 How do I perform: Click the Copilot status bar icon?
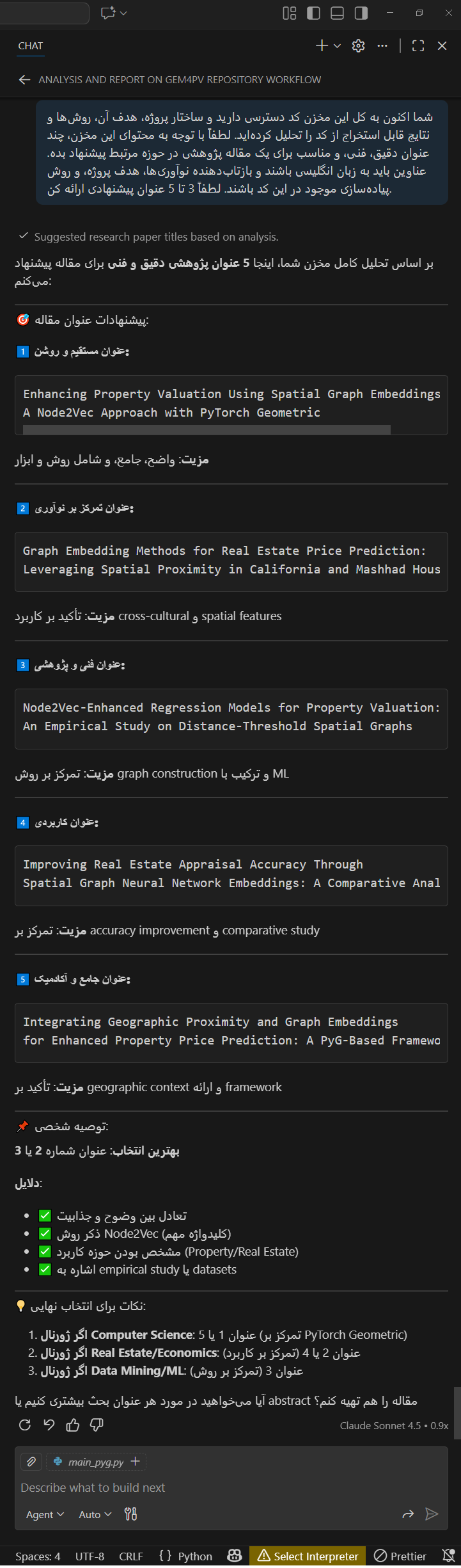(x=235, y=1556)
